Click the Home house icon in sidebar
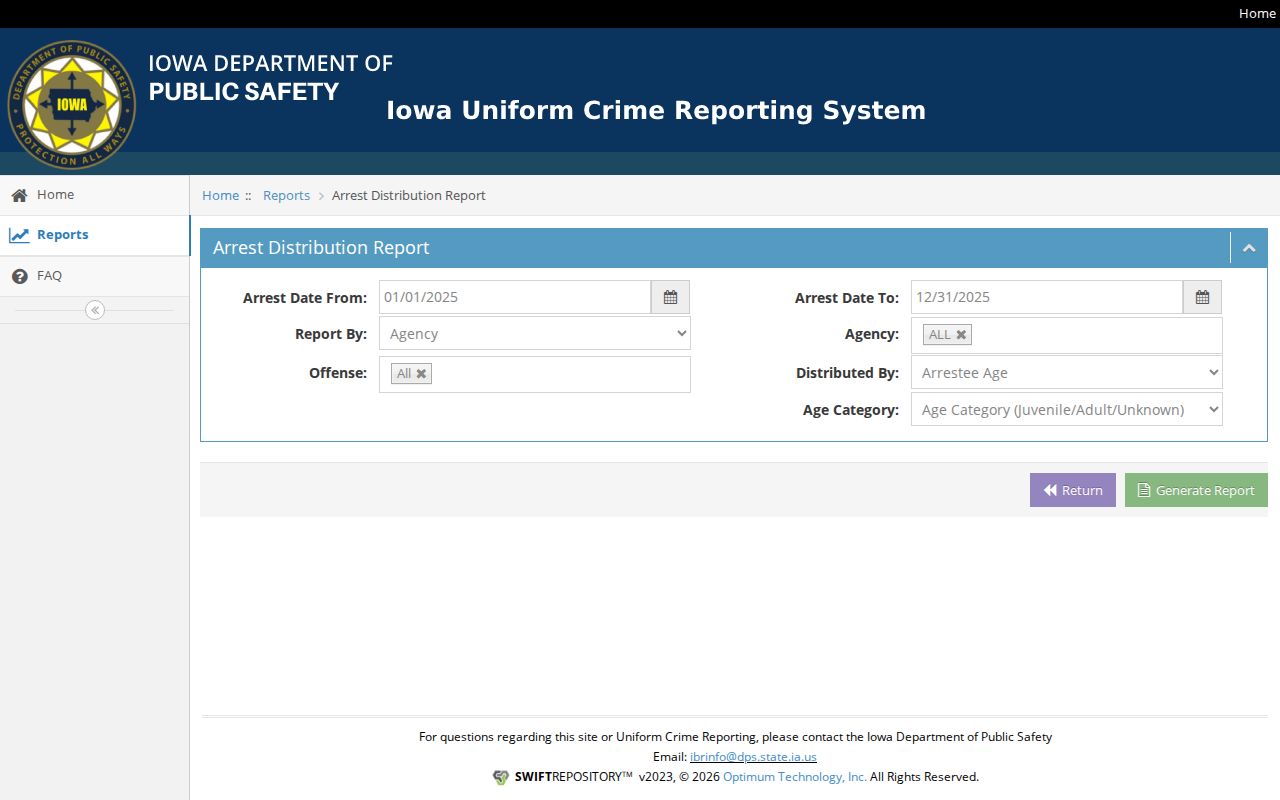Screen dimensions: 1280x800 point(19,195)
